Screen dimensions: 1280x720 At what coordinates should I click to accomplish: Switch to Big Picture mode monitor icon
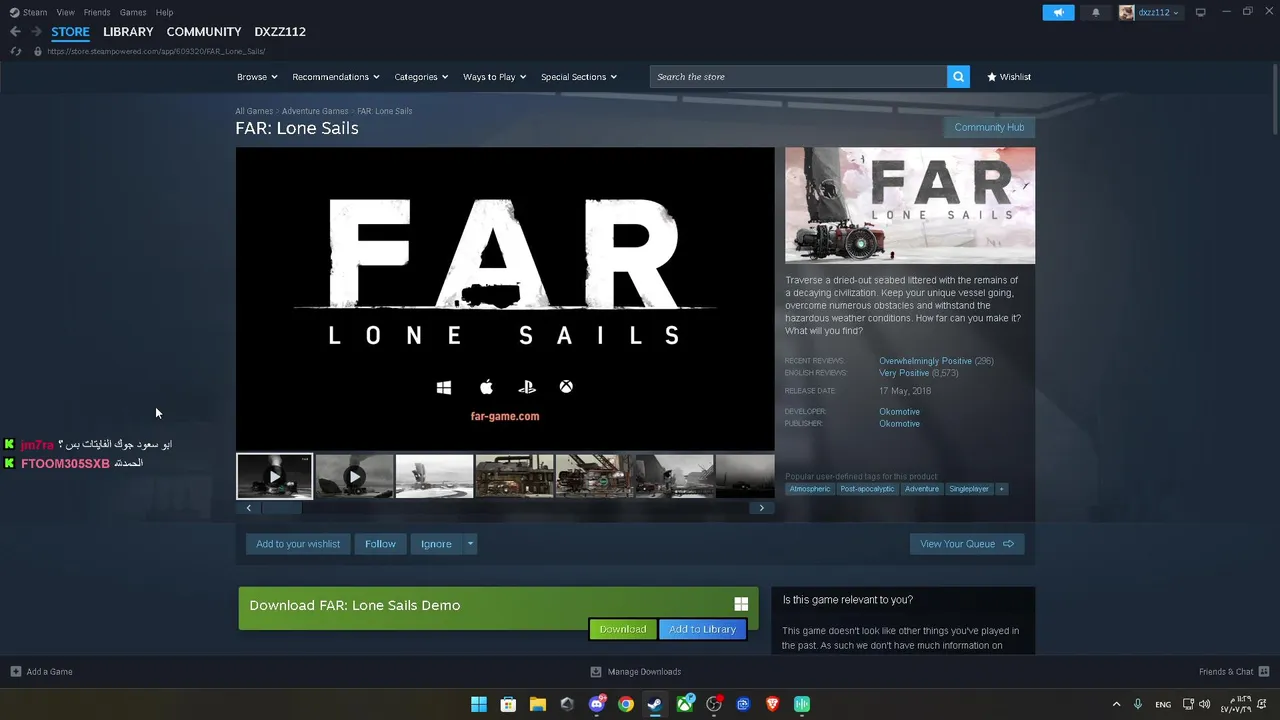tap(1200, 12)
